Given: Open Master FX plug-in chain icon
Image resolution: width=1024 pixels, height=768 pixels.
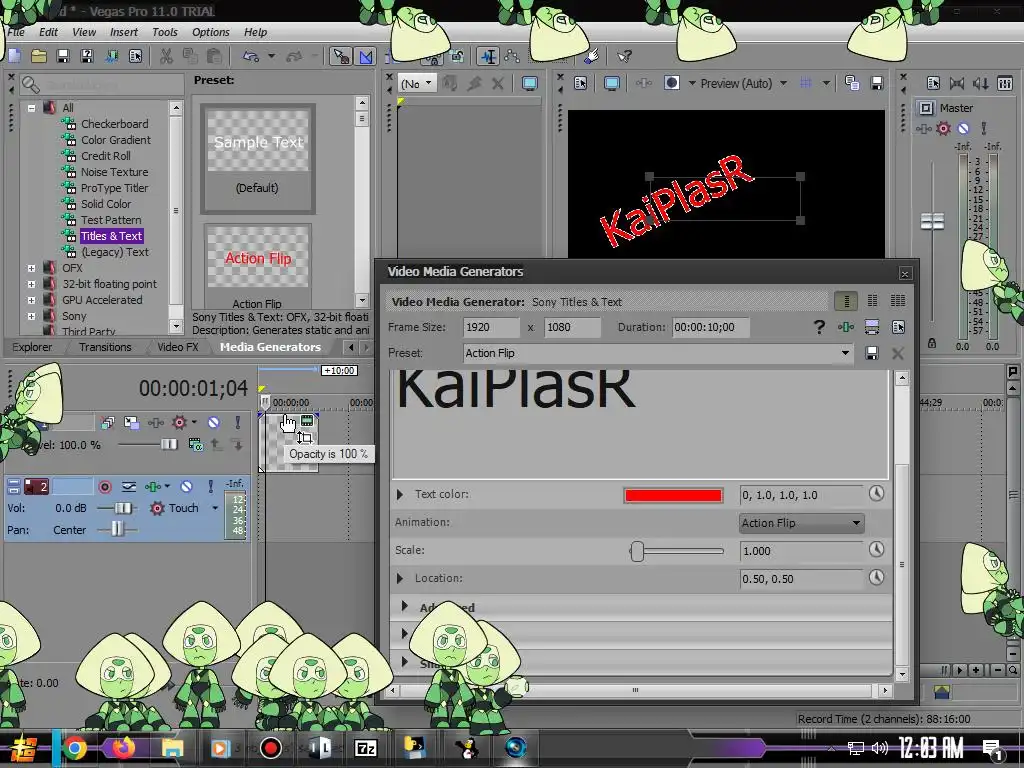Looking at the screenshot, I should [923, 129].
